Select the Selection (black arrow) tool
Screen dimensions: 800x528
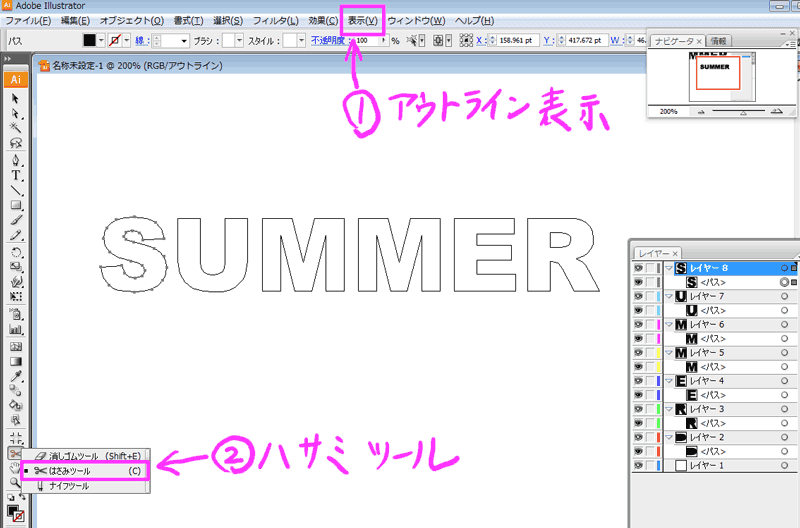click(x=16, y=98)
